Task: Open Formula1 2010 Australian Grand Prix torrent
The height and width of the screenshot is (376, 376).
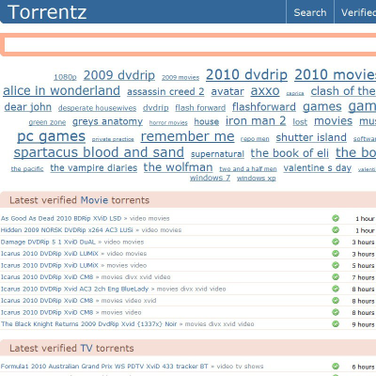Action: 104,366
